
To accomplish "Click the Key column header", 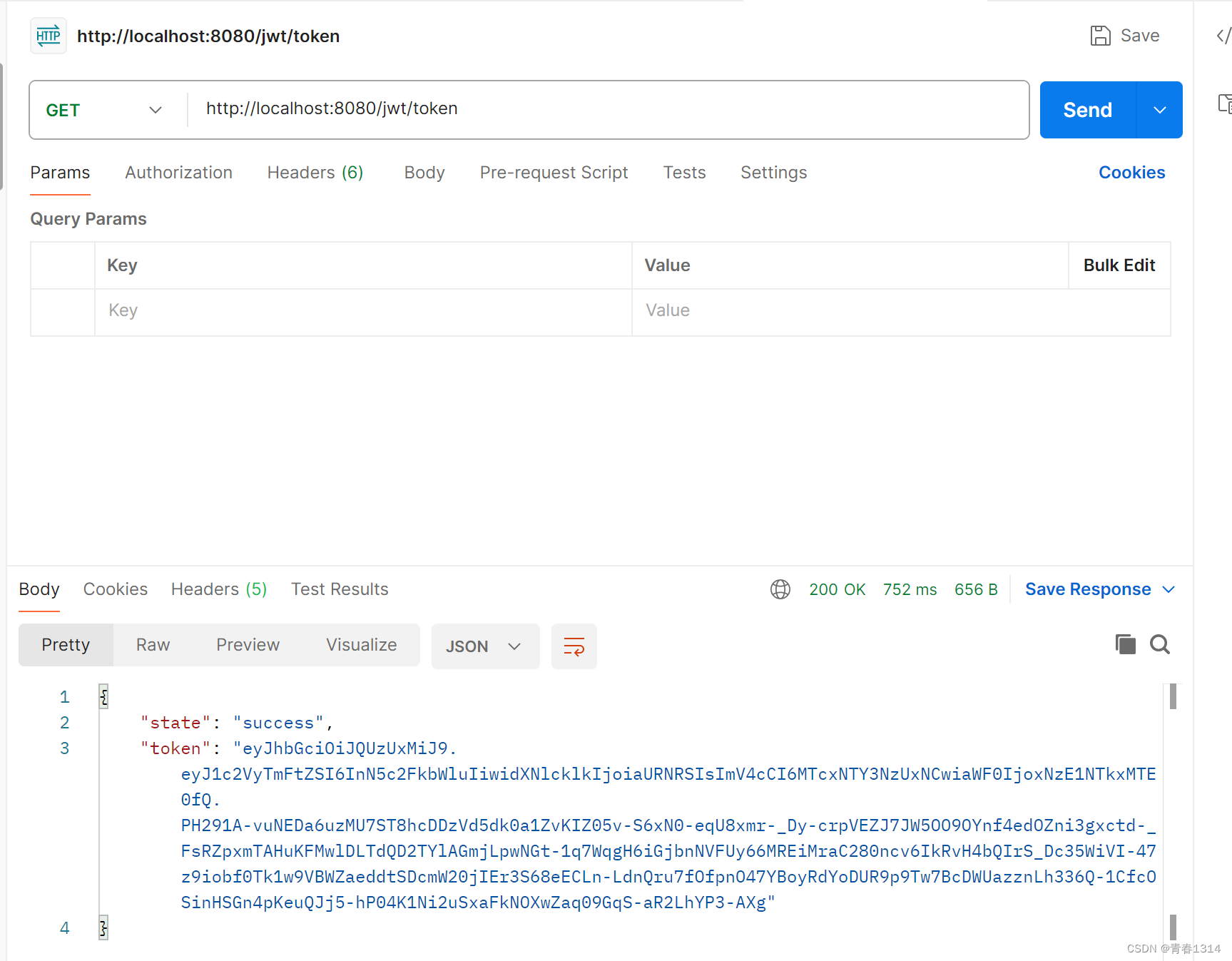I will tap(122, 265).
